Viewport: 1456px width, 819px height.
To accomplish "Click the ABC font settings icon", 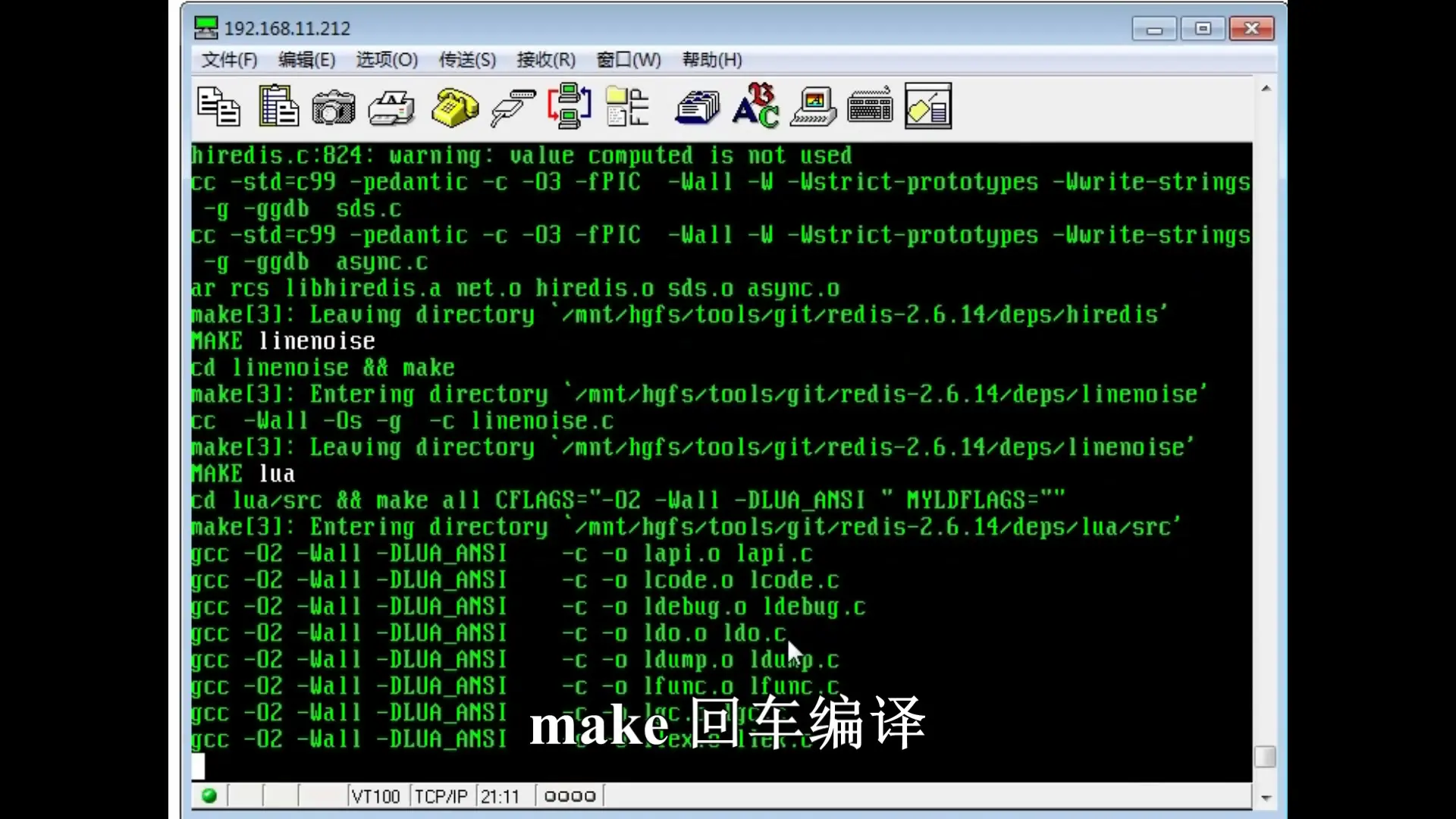I will pos(755,105).
